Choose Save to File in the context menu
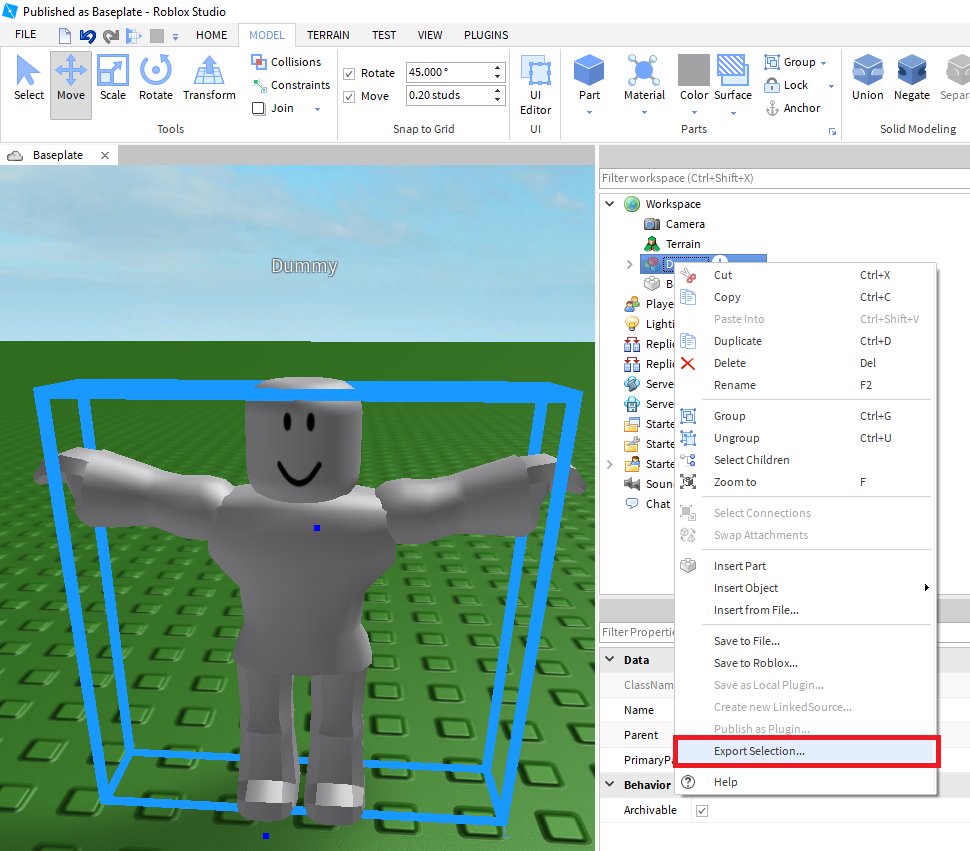970x851 pixels. pos(806,641)
